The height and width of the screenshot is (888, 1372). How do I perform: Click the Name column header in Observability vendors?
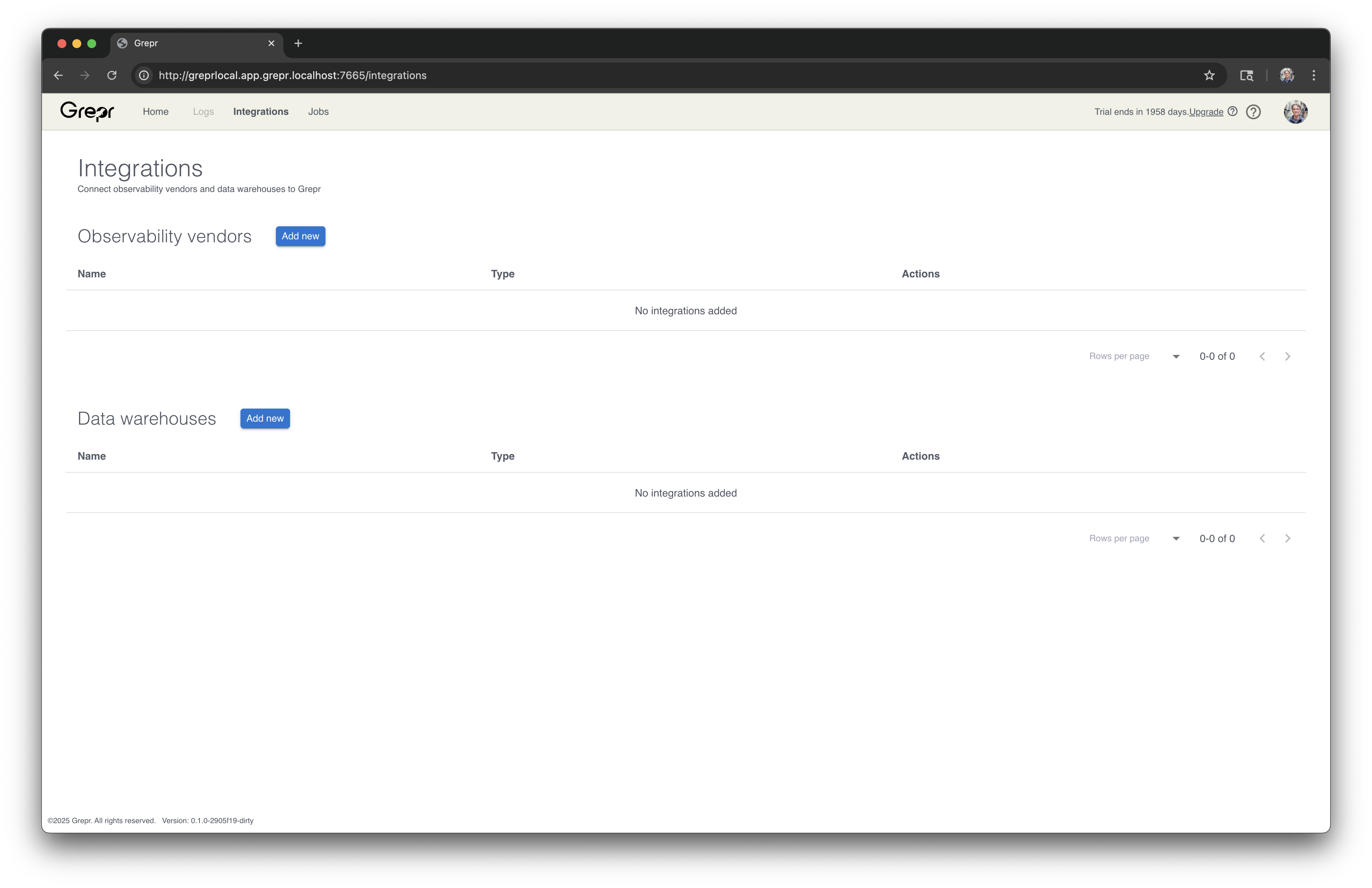(x=92, y=274)
